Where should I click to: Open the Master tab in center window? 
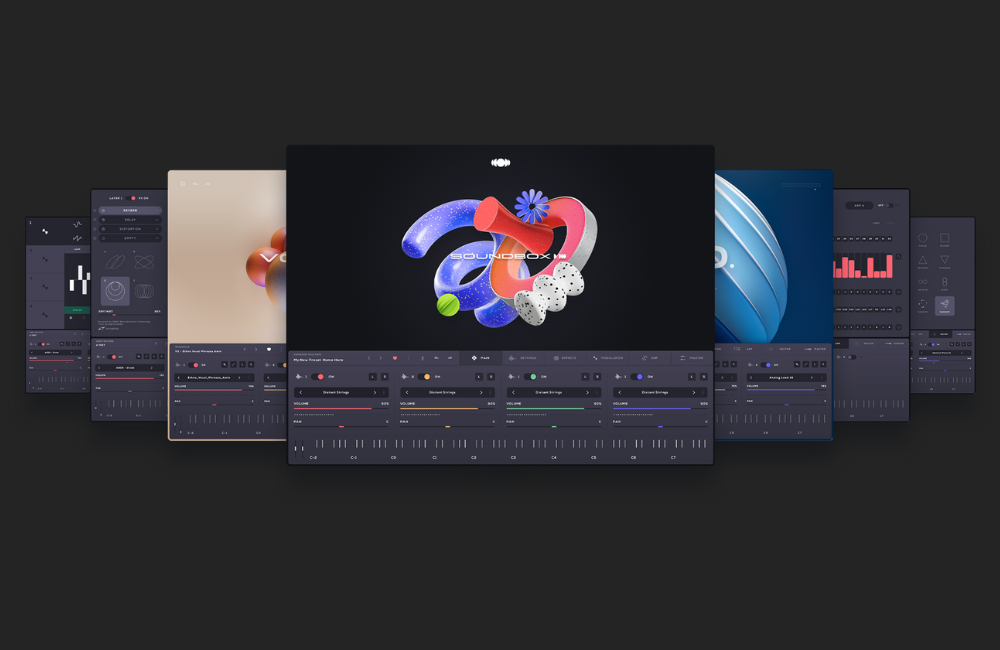point(692,358)
